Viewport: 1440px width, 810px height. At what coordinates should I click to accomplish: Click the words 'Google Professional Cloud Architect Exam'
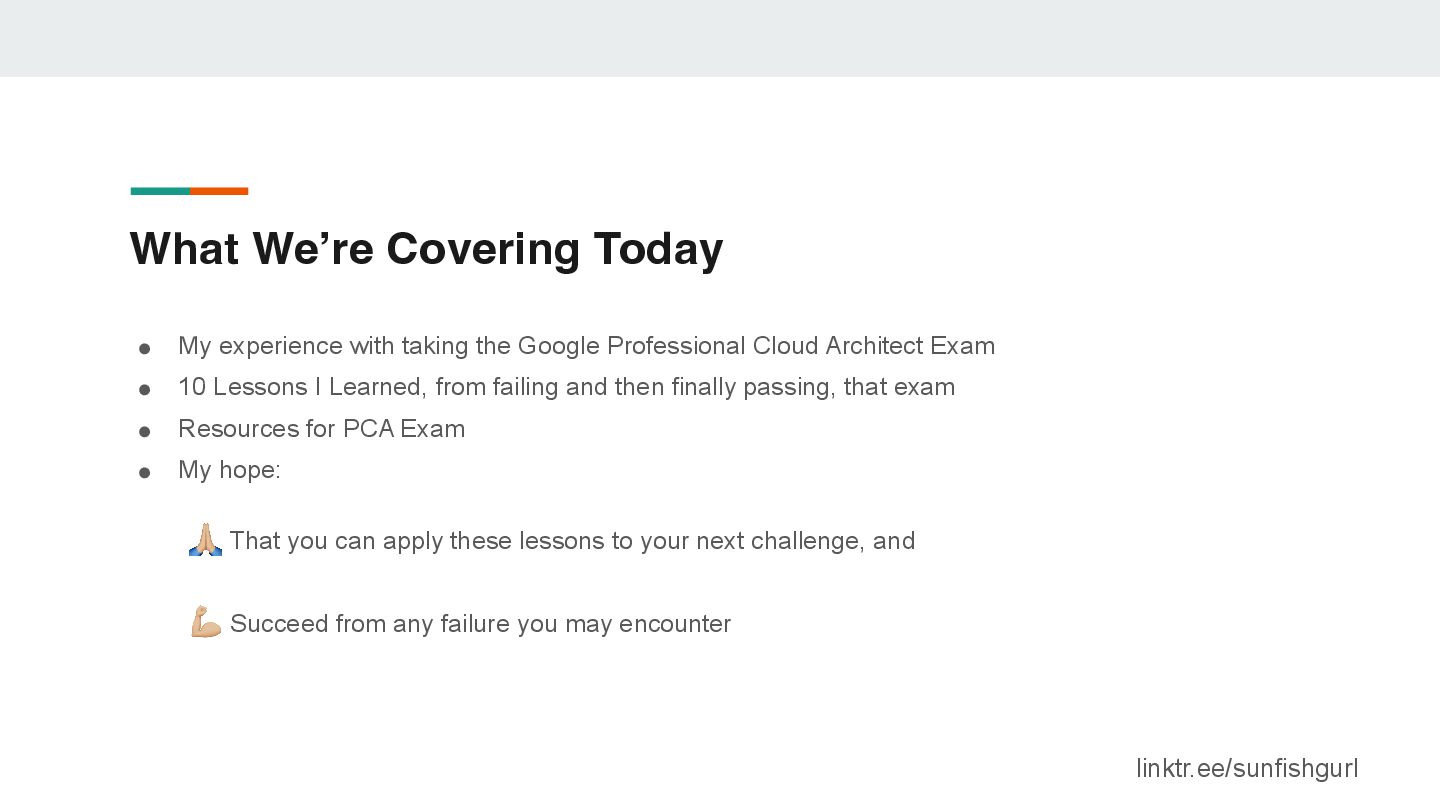pyautogui.click(x=756, y=346)
